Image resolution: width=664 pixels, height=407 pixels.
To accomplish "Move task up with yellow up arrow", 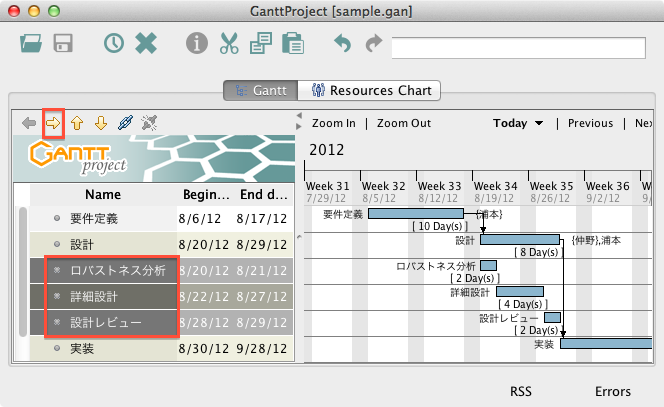I will pos(77,123).
